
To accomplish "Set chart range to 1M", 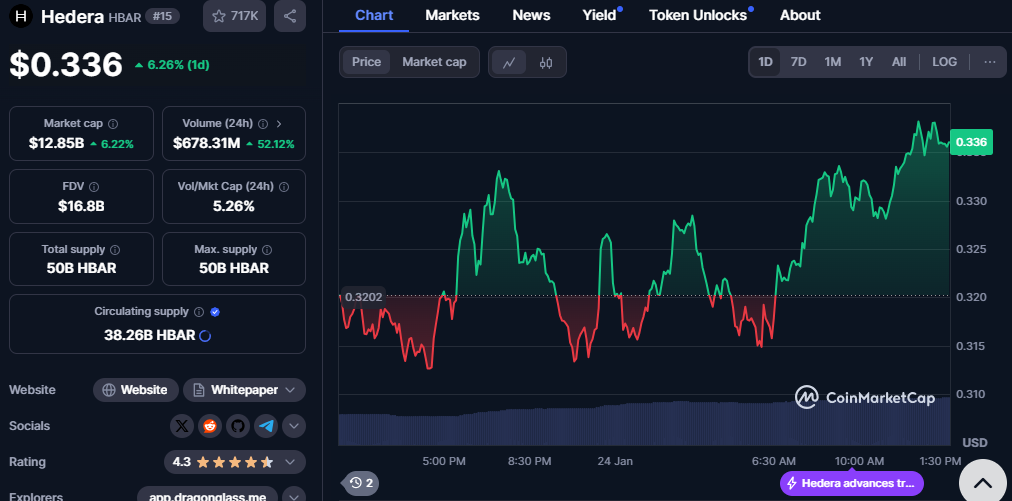I will pyautogui.click(x=833, y=62).
